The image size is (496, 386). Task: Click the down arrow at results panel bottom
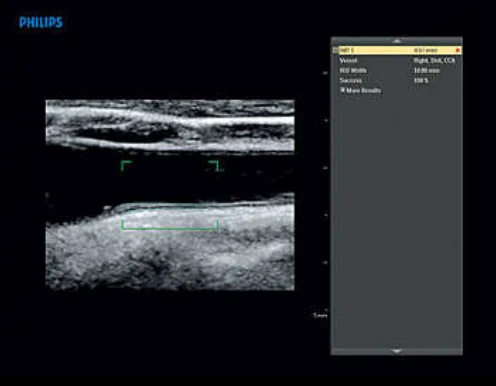click(x=396, y=351)
